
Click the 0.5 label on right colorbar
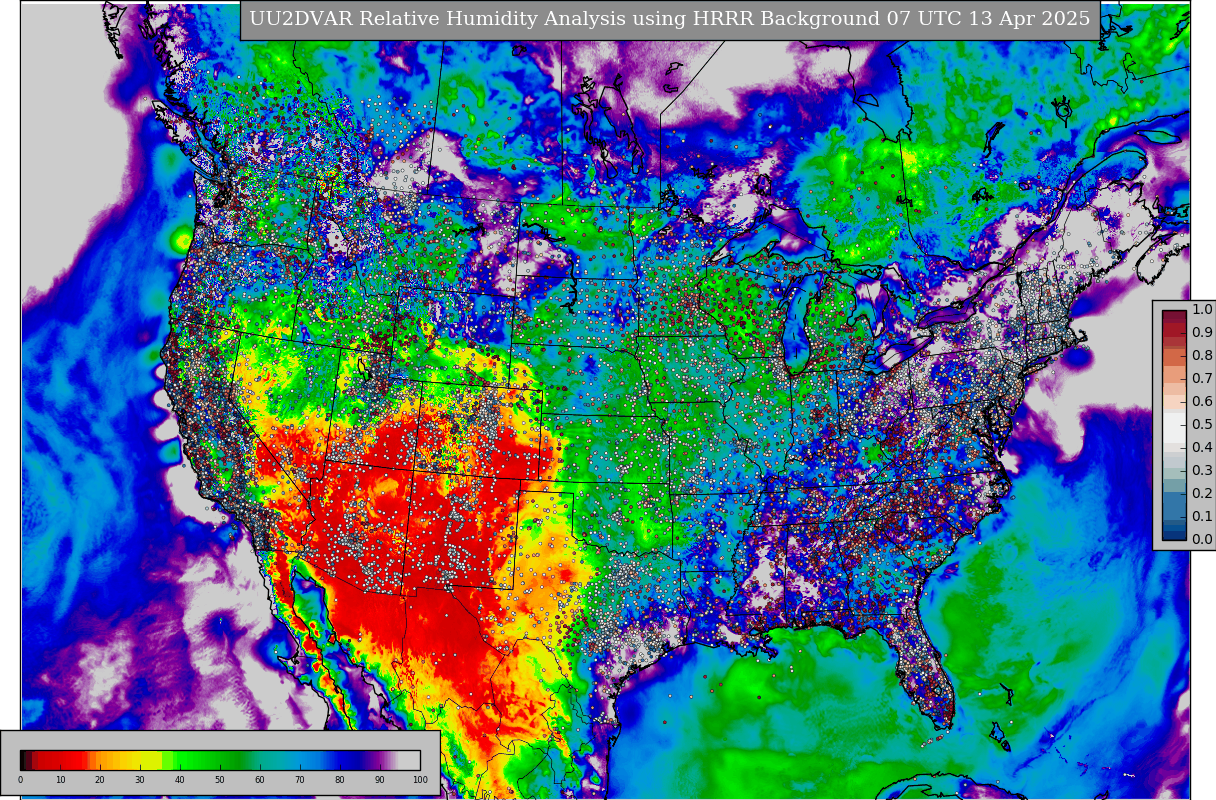pos(1202,425)
